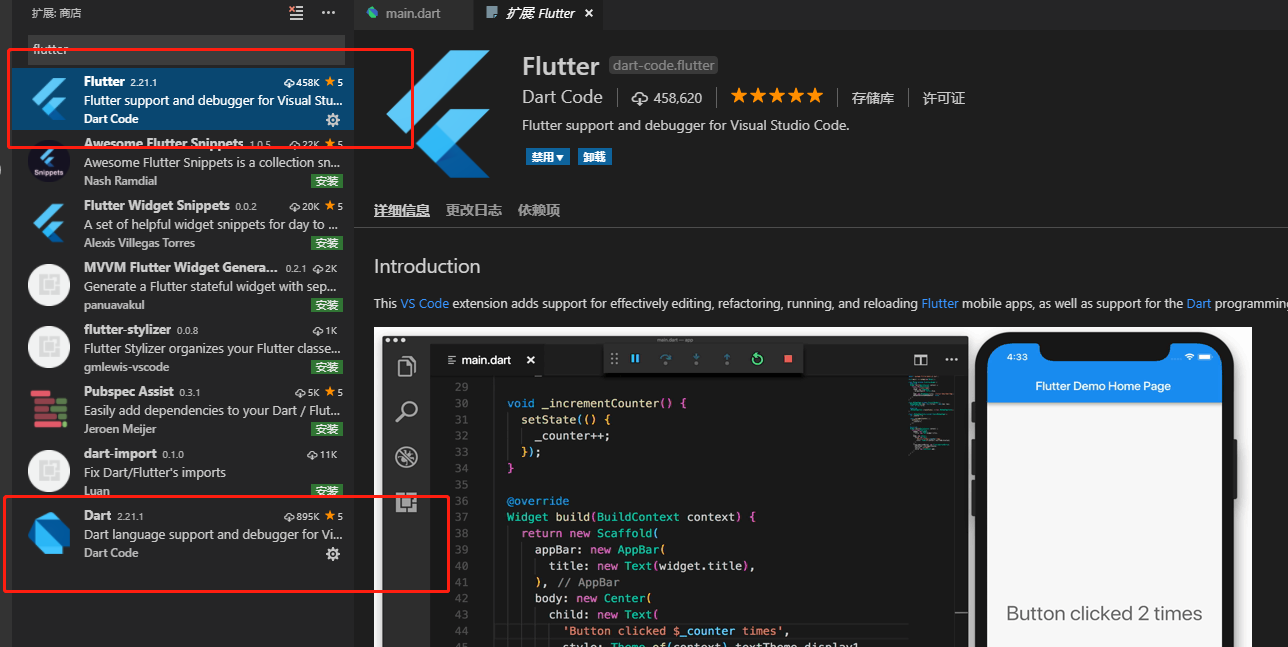Clear the extension search results list icon
Screen dimensions: 1288x647
pos(296,13)
